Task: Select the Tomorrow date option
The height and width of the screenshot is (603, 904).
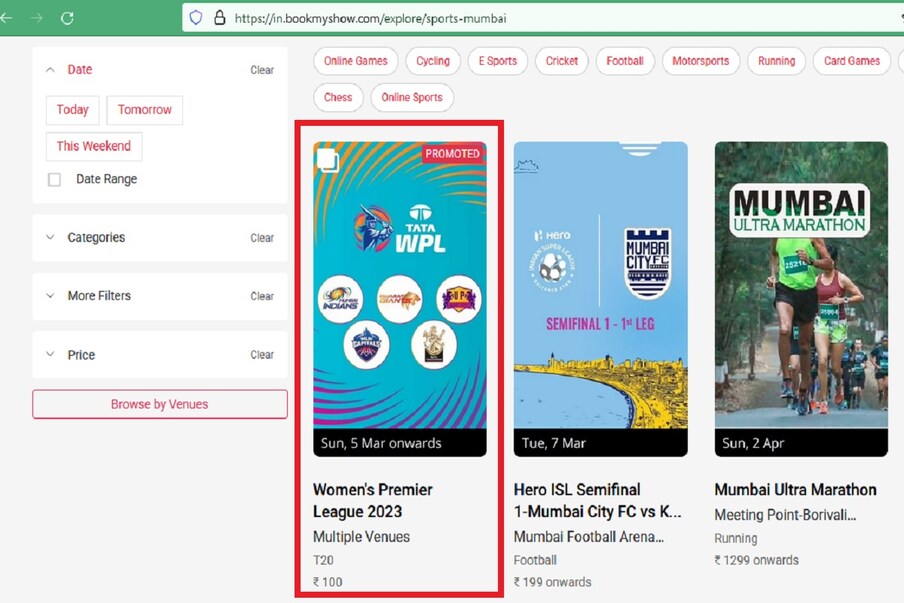Action: tap(145, 110)
